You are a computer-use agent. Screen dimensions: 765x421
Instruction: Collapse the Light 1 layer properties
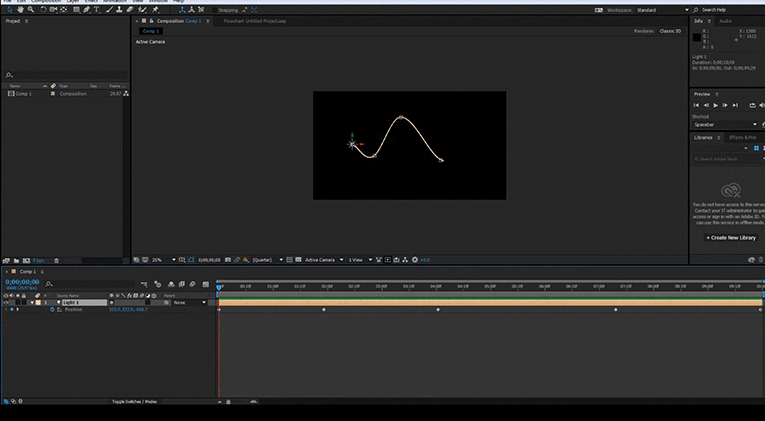(33, 302)
